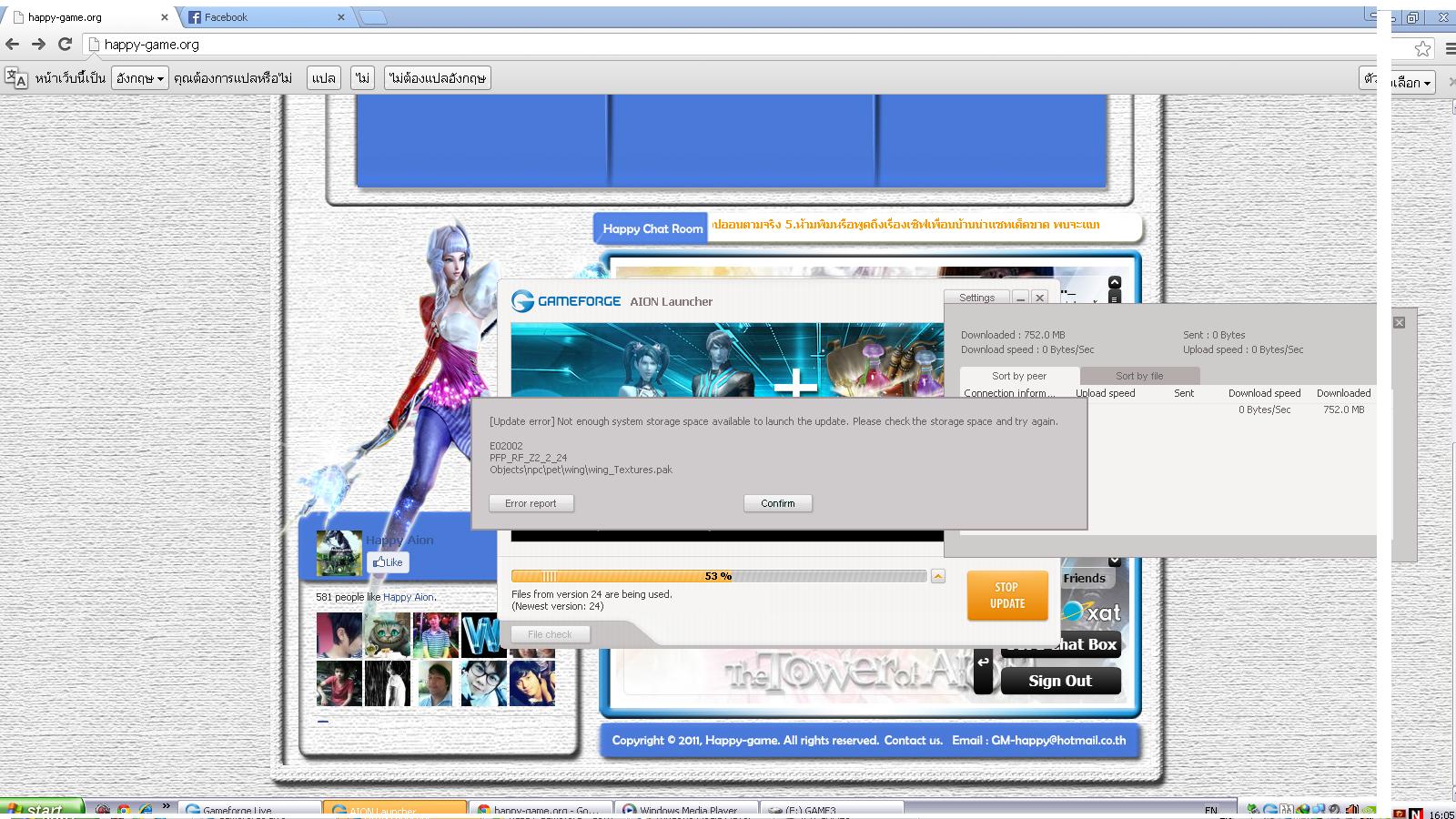Choose never translate English button

pos(438,78)
